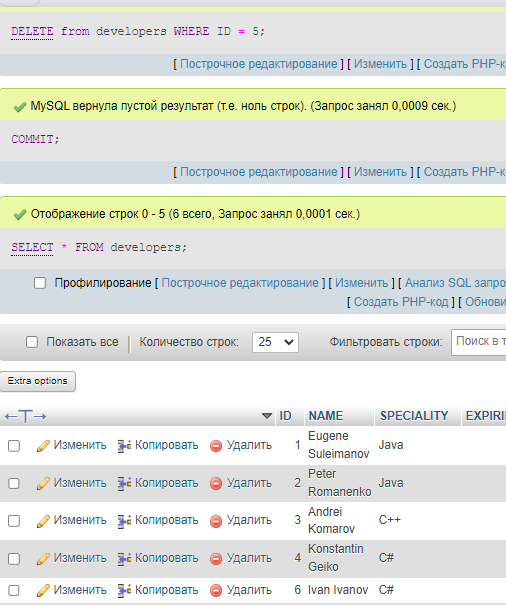Click the pencil edit icon for Peter Romanenko row
The image size is (506, 605).
tap(43, 483)
